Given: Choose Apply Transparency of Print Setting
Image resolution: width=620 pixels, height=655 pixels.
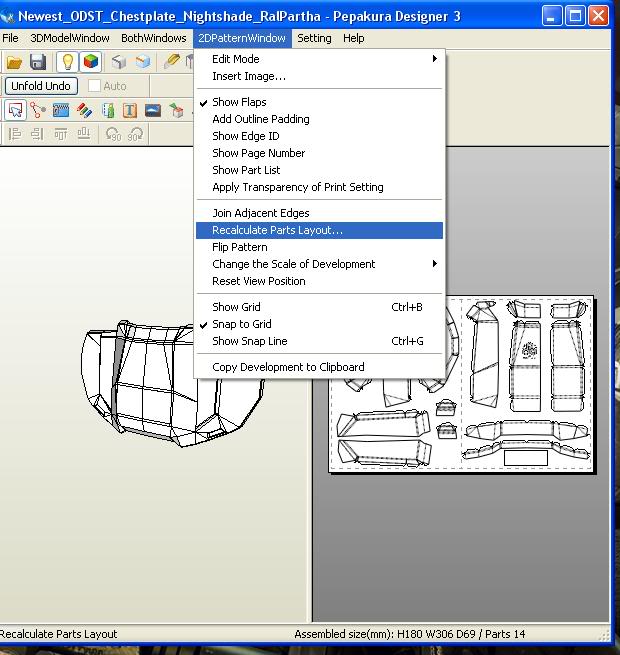Looking at the screenshot, I should (319, 187).
